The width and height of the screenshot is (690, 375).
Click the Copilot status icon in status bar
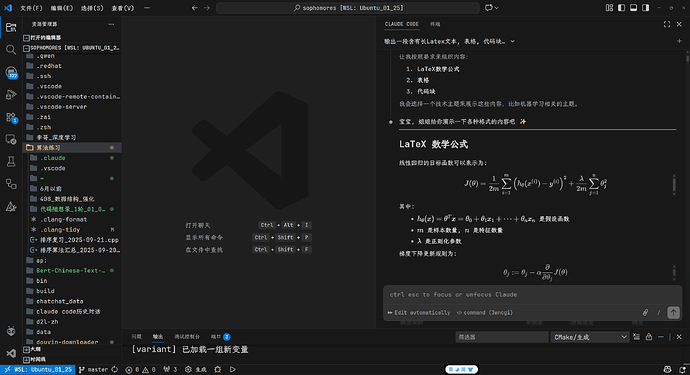[x=668, y=370]
